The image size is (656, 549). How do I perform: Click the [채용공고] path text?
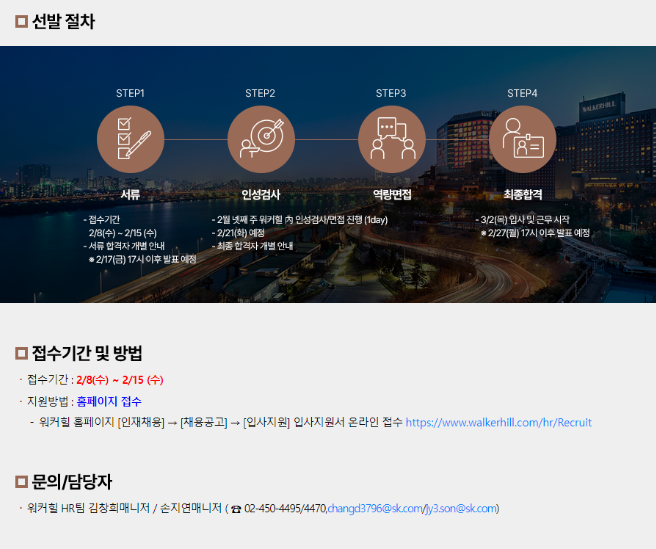pyautogui.click(x=204, y=423)
